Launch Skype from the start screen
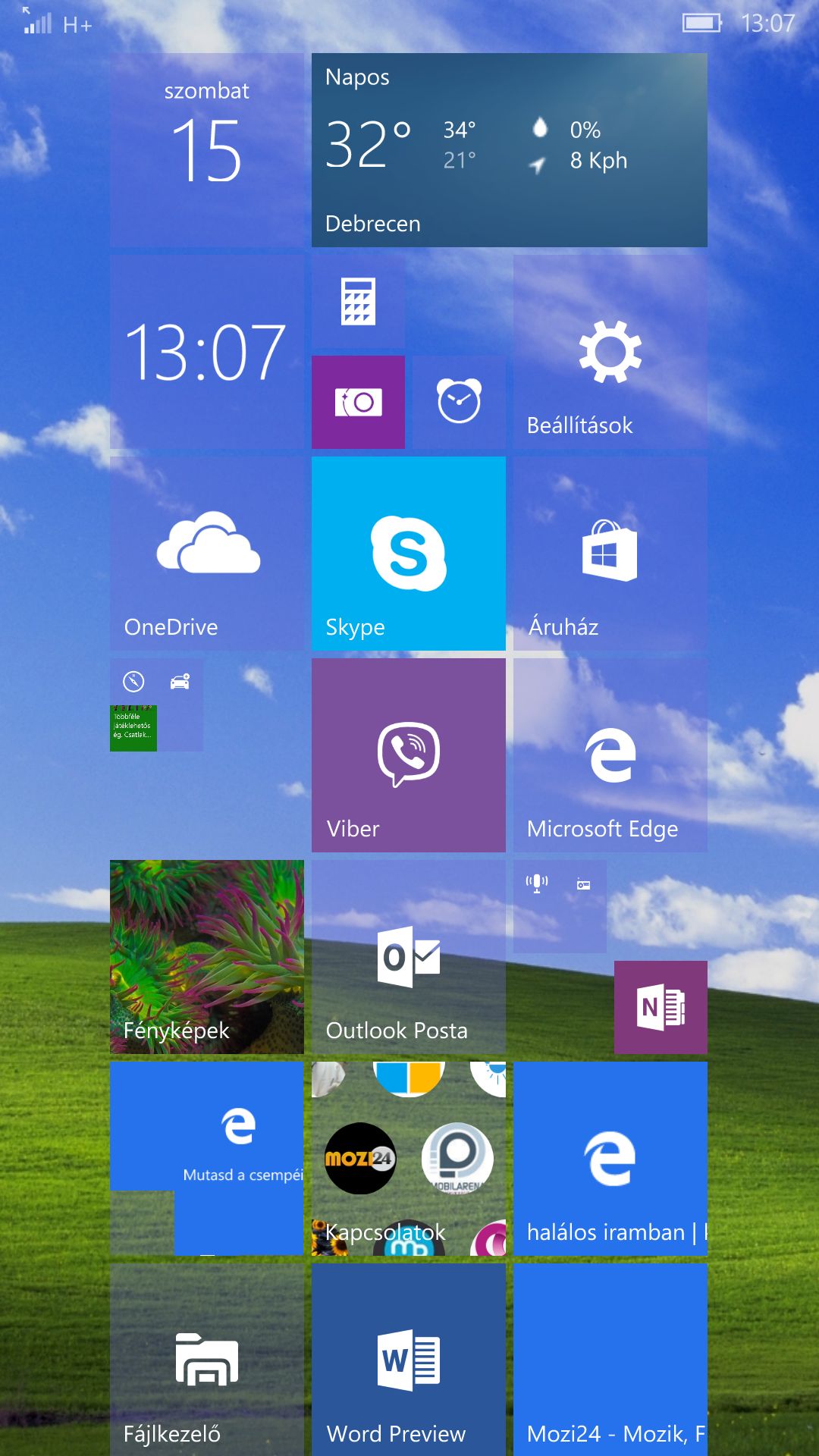The image size is (819, 1456). pos(409,553)
